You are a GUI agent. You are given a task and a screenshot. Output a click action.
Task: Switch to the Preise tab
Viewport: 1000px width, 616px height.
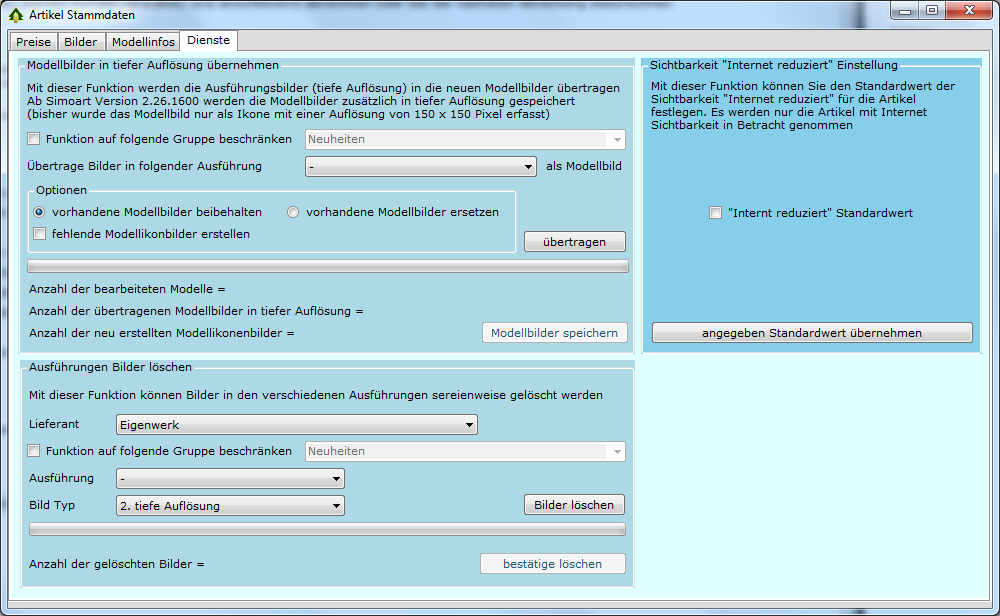pos(33,42)
